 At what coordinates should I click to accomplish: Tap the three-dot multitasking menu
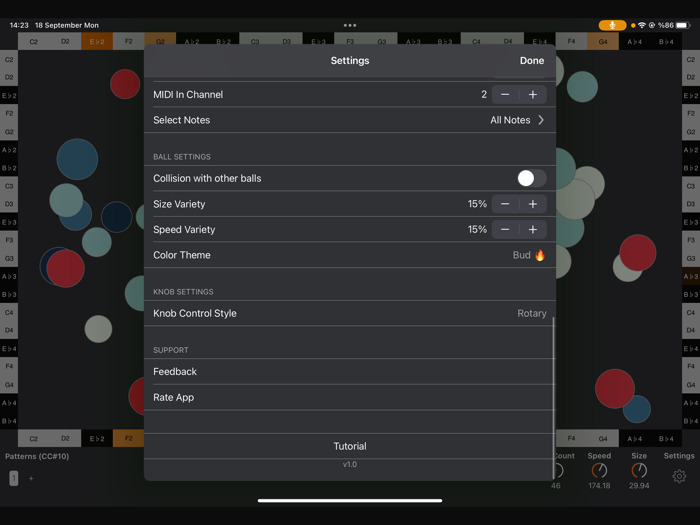click(x=350, y=25)
